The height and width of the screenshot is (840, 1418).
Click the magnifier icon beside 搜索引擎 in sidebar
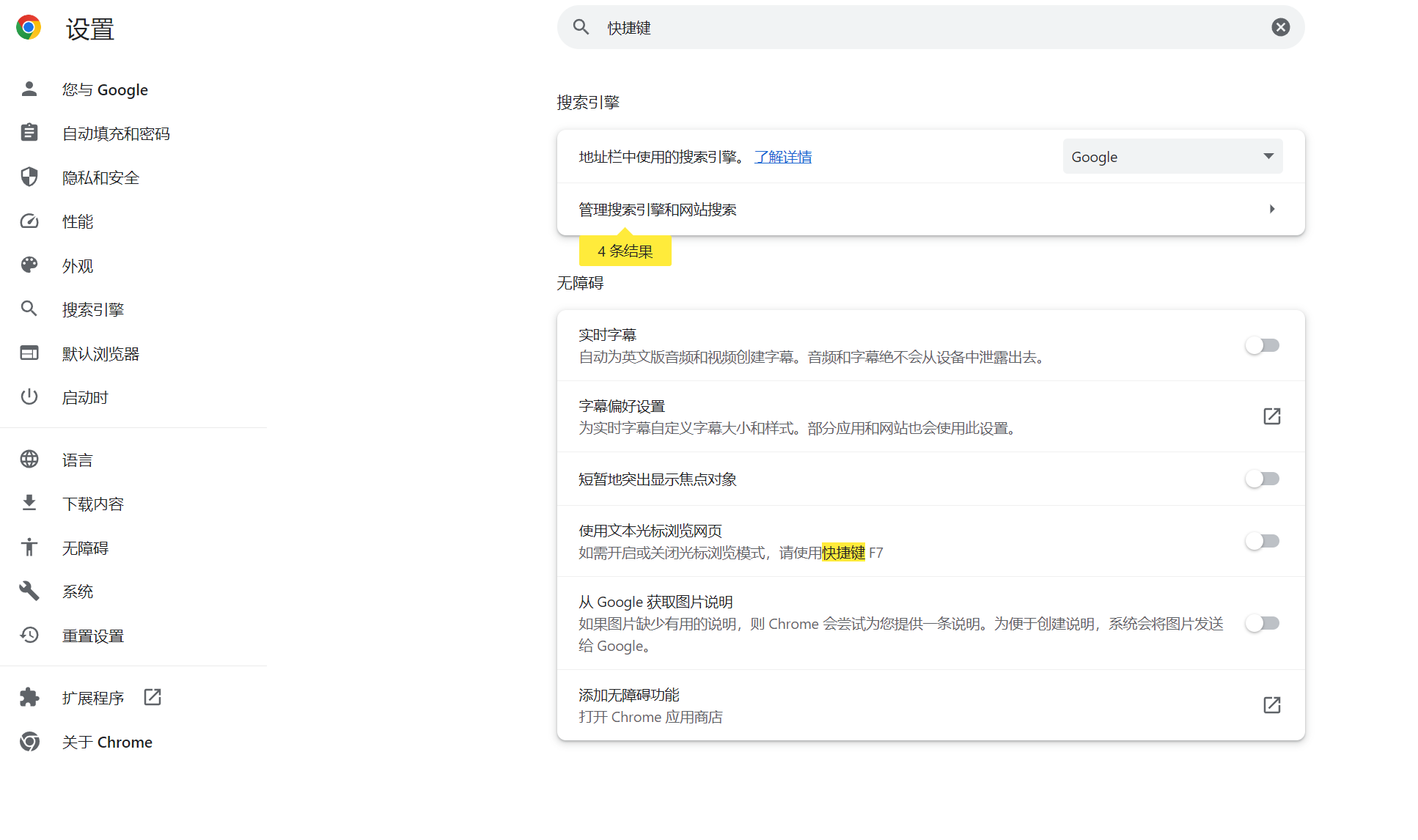pyautogui.click(x=29, y=309)
